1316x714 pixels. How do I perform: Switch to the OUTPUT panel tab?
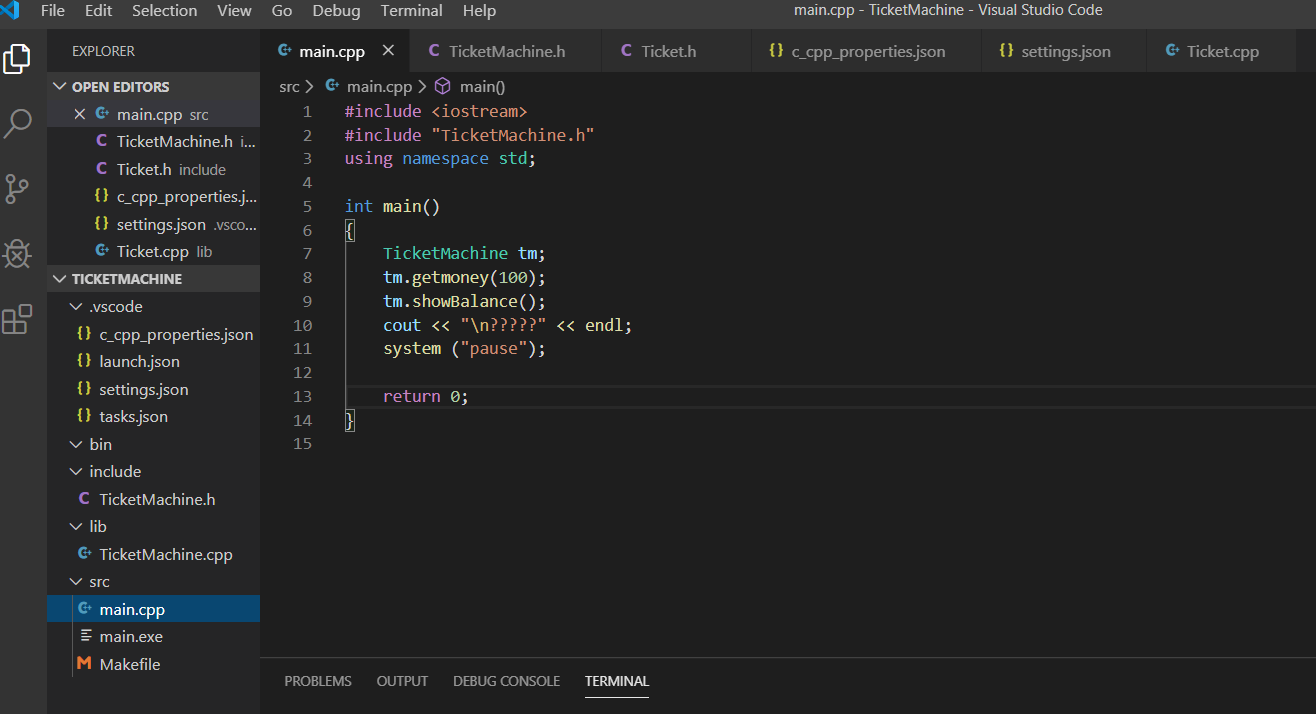tap(402, 681)
